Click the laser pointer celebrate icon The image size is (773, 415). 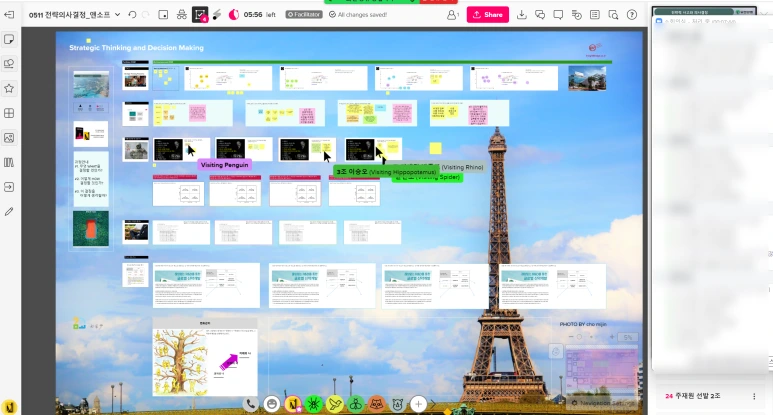(x=217, y=15)
